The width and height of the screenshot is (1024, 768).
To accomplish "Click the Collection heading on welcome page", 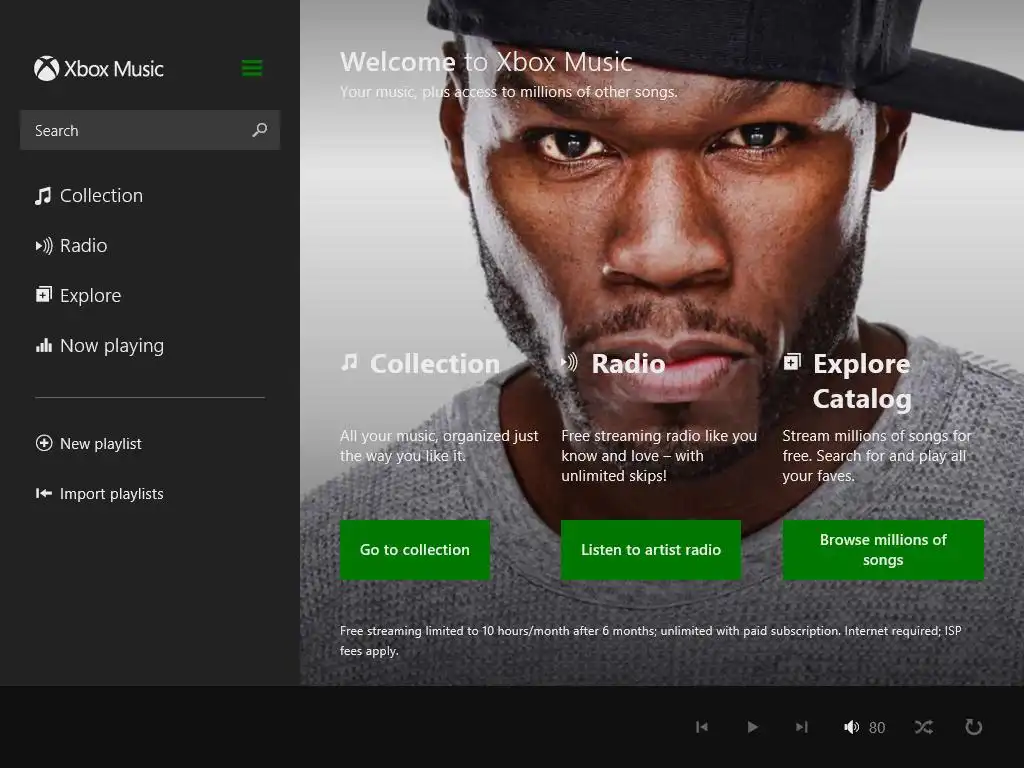I will coord(435,364).
